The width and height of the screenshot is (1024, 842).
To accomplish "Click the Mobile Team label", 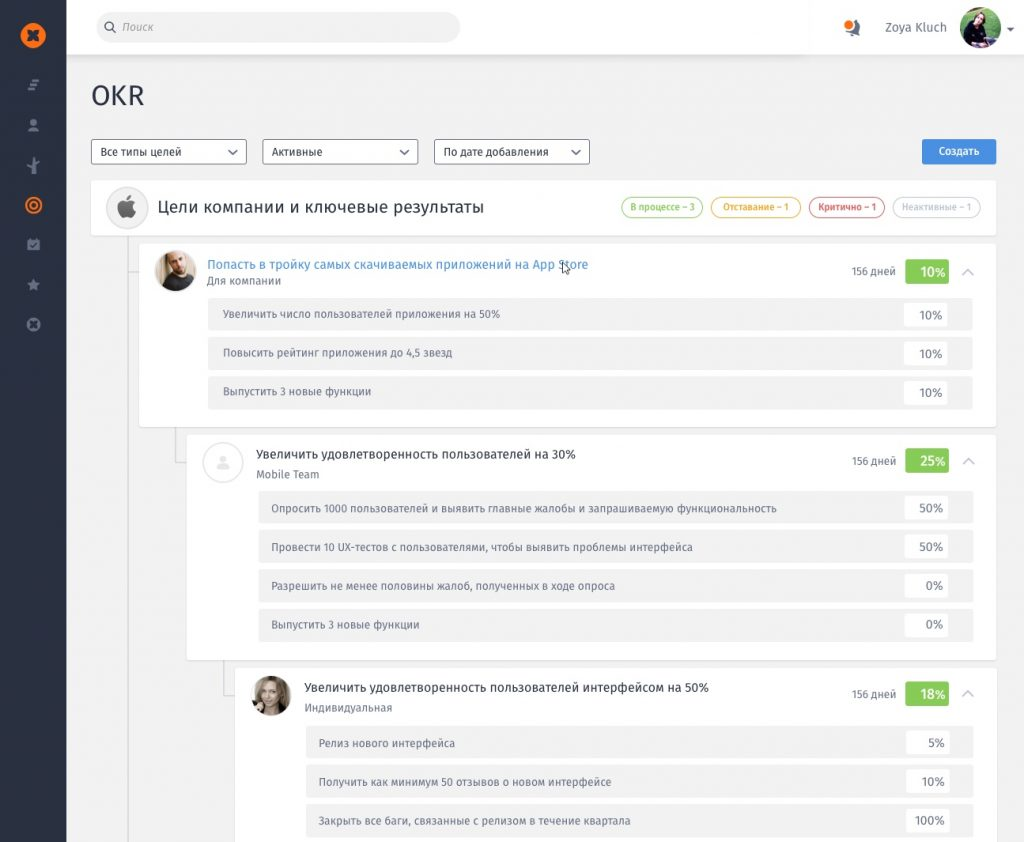I will tap(287, 475).
